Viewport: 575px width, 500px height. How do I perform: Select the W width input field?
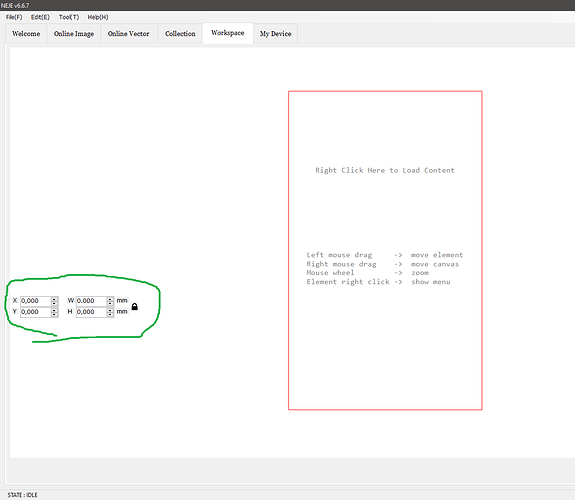click(x=92, y=301)
